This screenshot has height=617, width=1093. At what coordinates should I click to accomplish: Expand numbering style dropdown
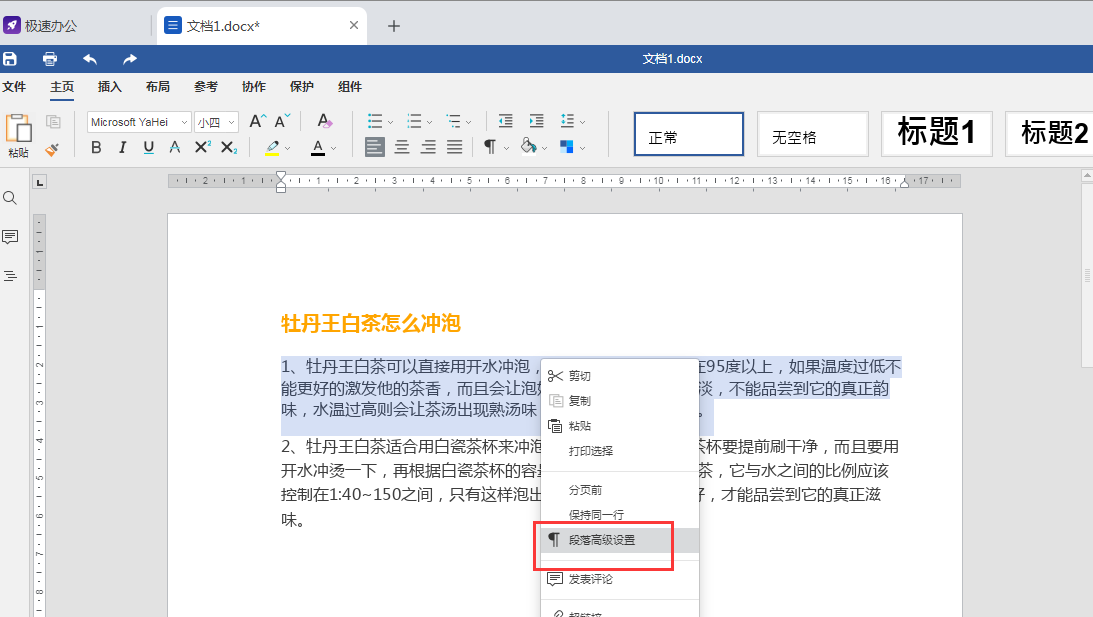point(429,122)
